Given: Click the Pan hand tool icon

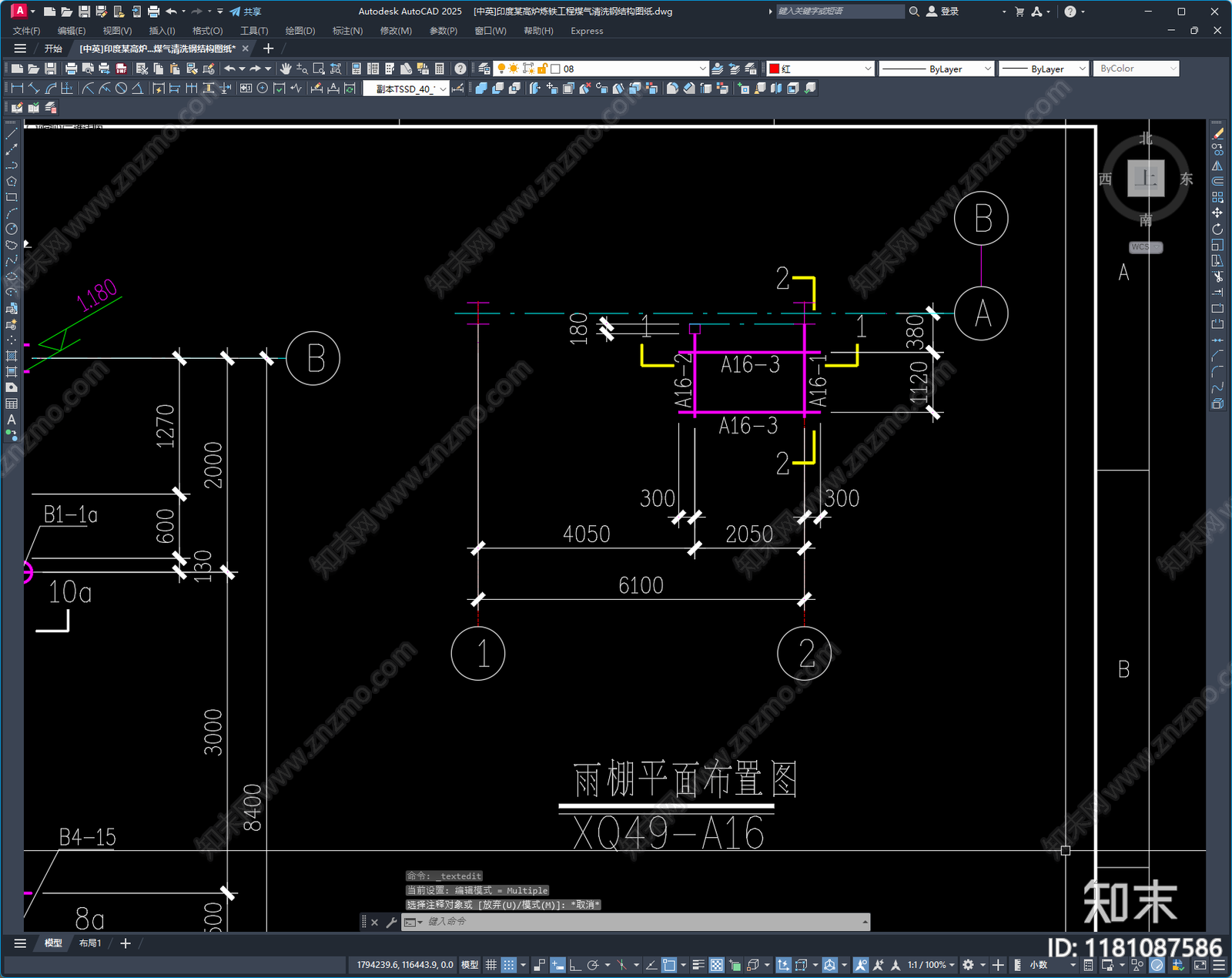Looking at the screenshot, I should (x=286, y=69).
